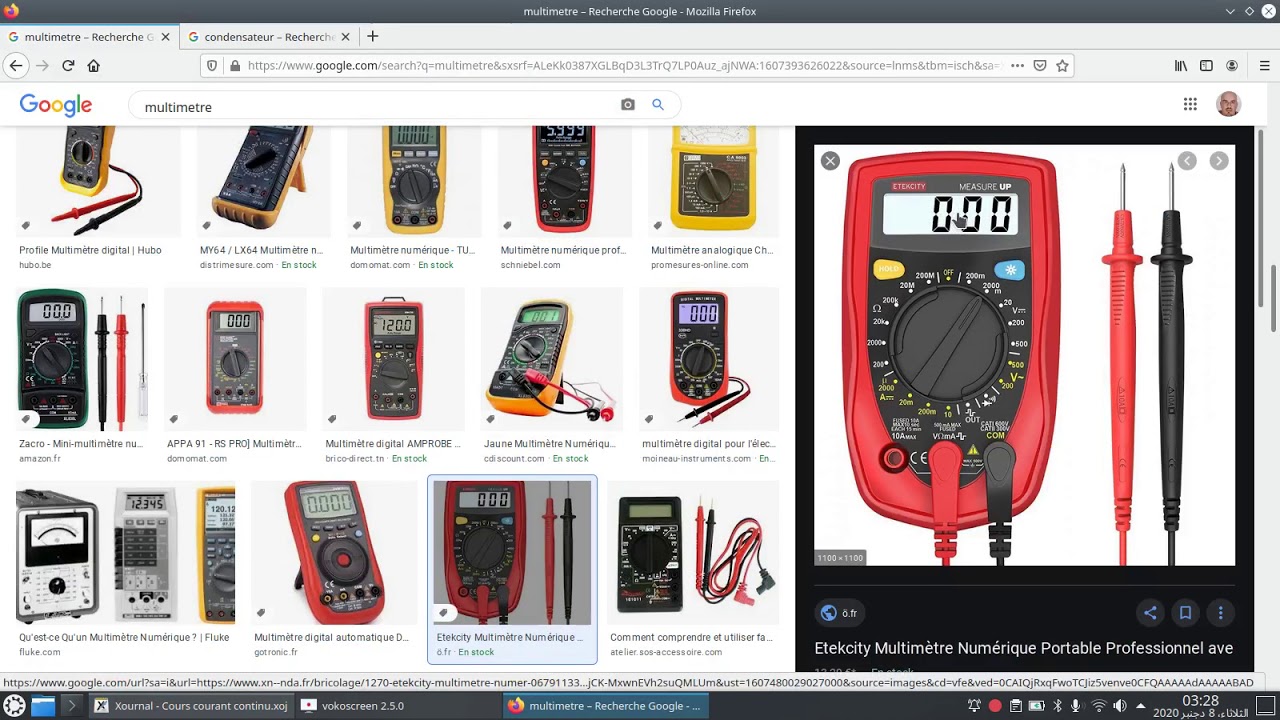
Task: Open preview panel three-dot options
Action: click(1220, 613)
